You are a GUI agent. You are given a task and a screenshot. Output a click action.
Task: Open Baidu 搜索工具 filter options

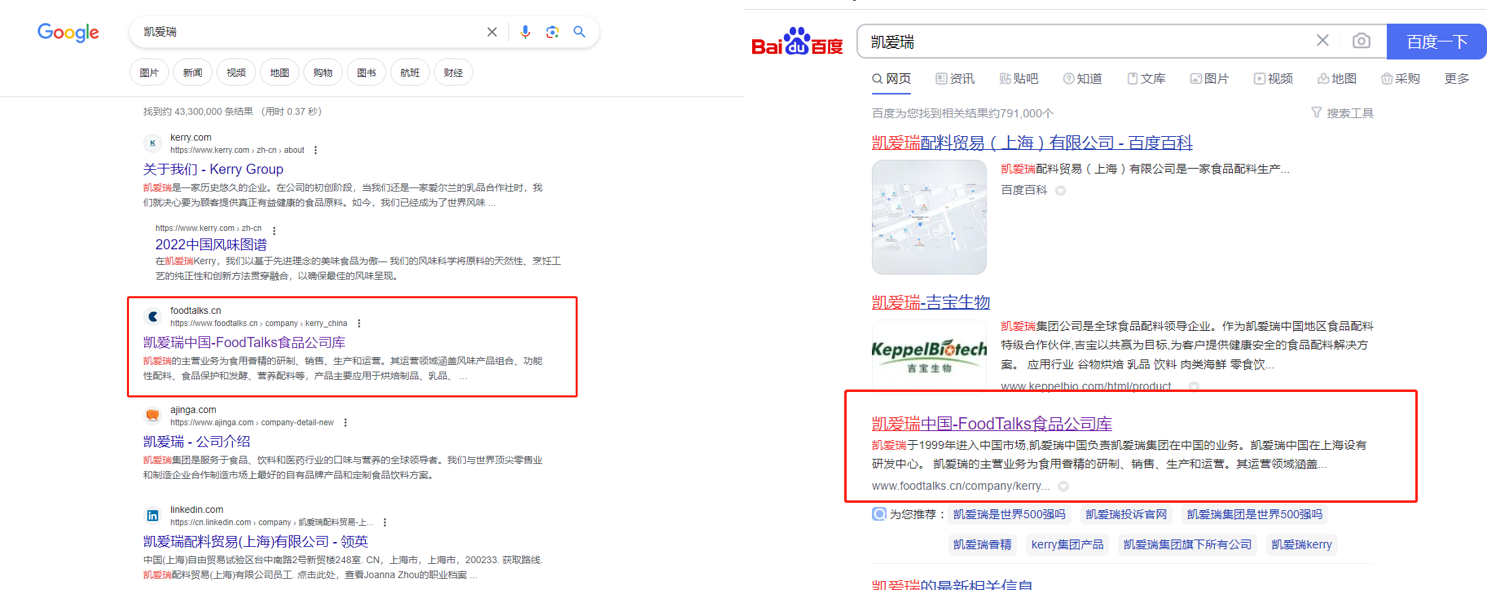point(1342,113)
